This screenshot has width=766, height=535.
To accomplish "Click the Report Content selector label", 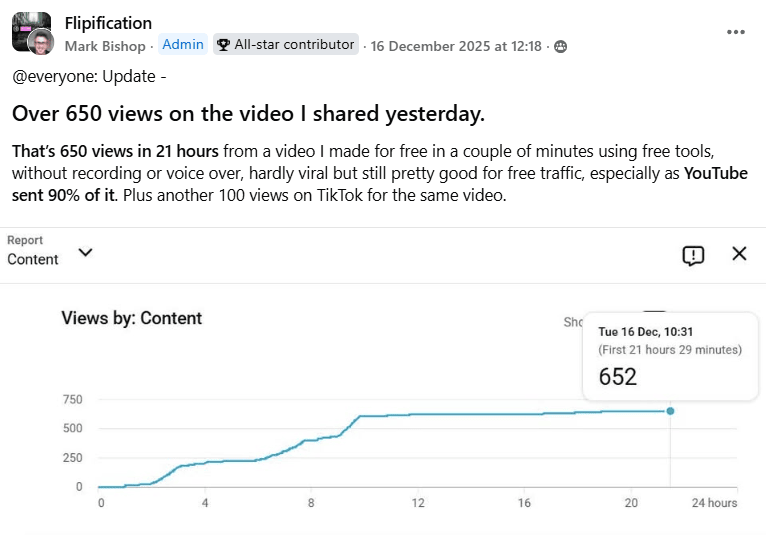I will [x=33, y=259].
